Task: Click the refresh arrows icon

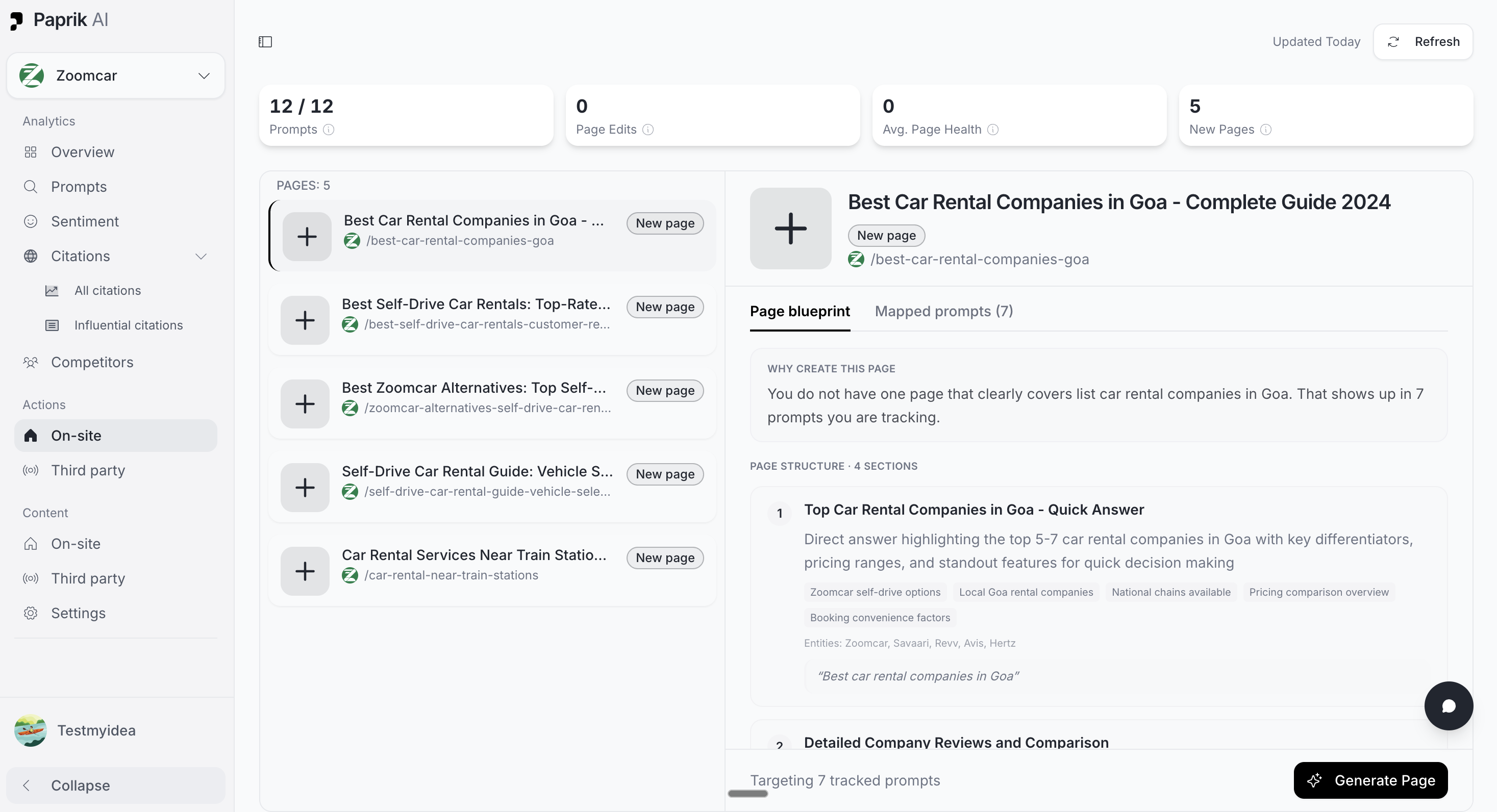Action: (x=1393, y=42)
